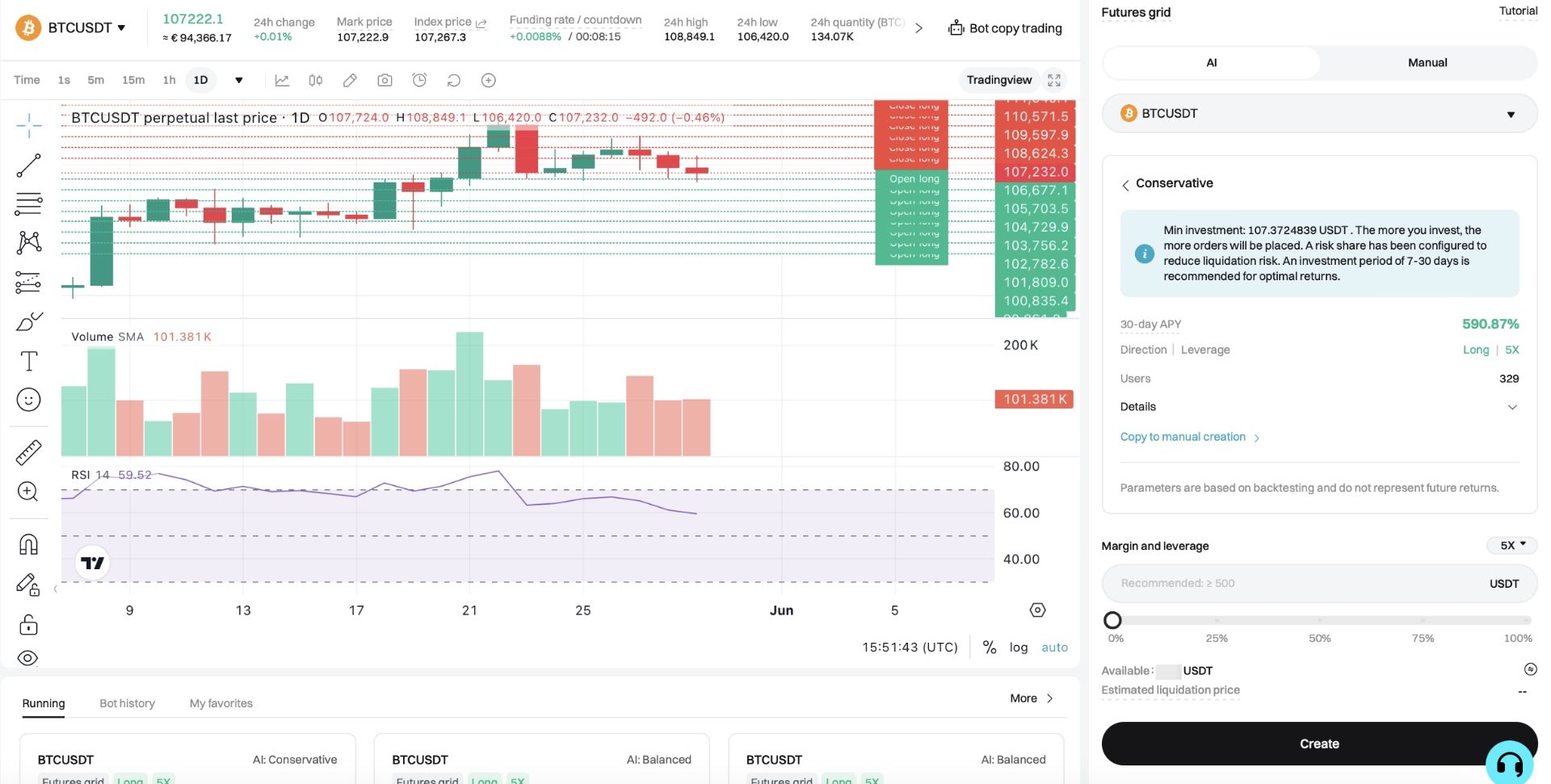Image resolution: width=1551 pixels, height=784 pixels.
Task: Click the Bot copy trading robot icon
Action: point(956,28)
